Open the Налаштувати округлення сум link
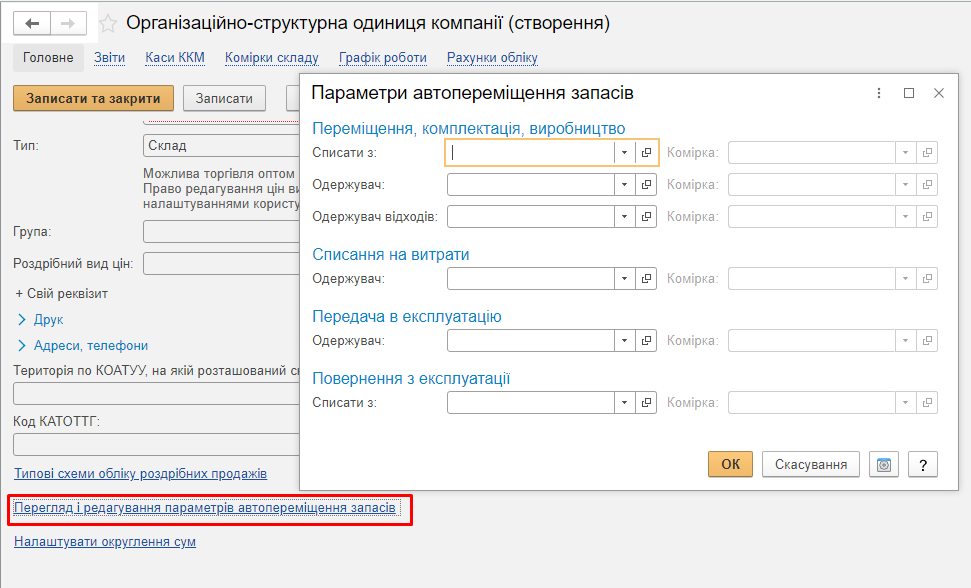971x588 pixels. click(105, 542)
